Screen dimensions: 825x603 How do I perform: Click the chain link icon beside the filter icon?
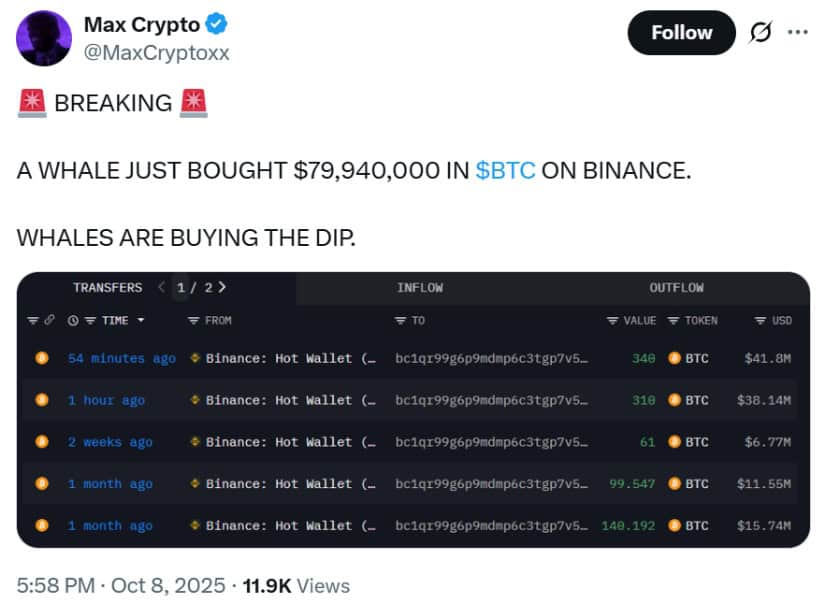[x=50, y=321]
